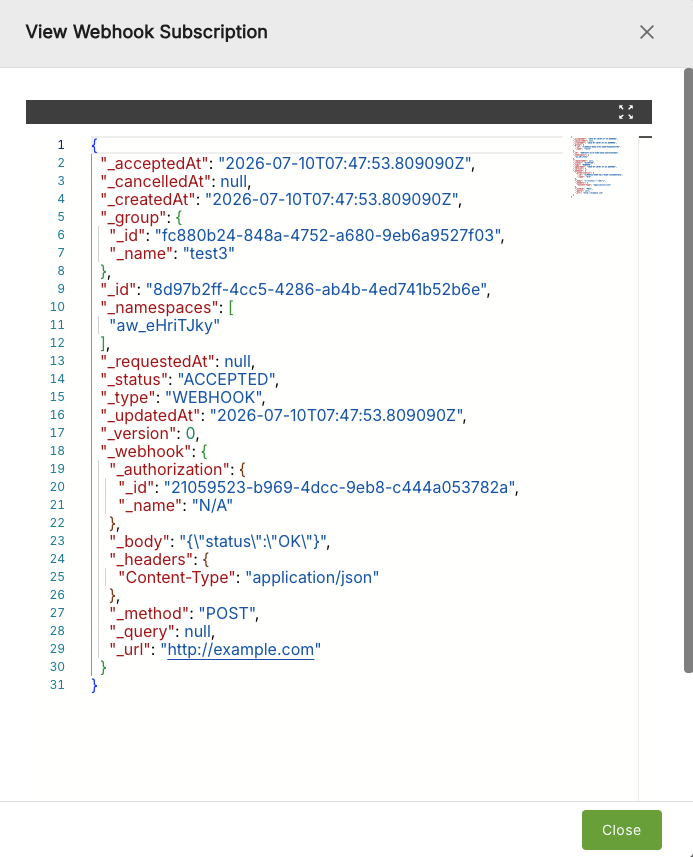Screen dimensions: 693x857
Task: Click the "_headers" key
Action: (x=151, y=560)
